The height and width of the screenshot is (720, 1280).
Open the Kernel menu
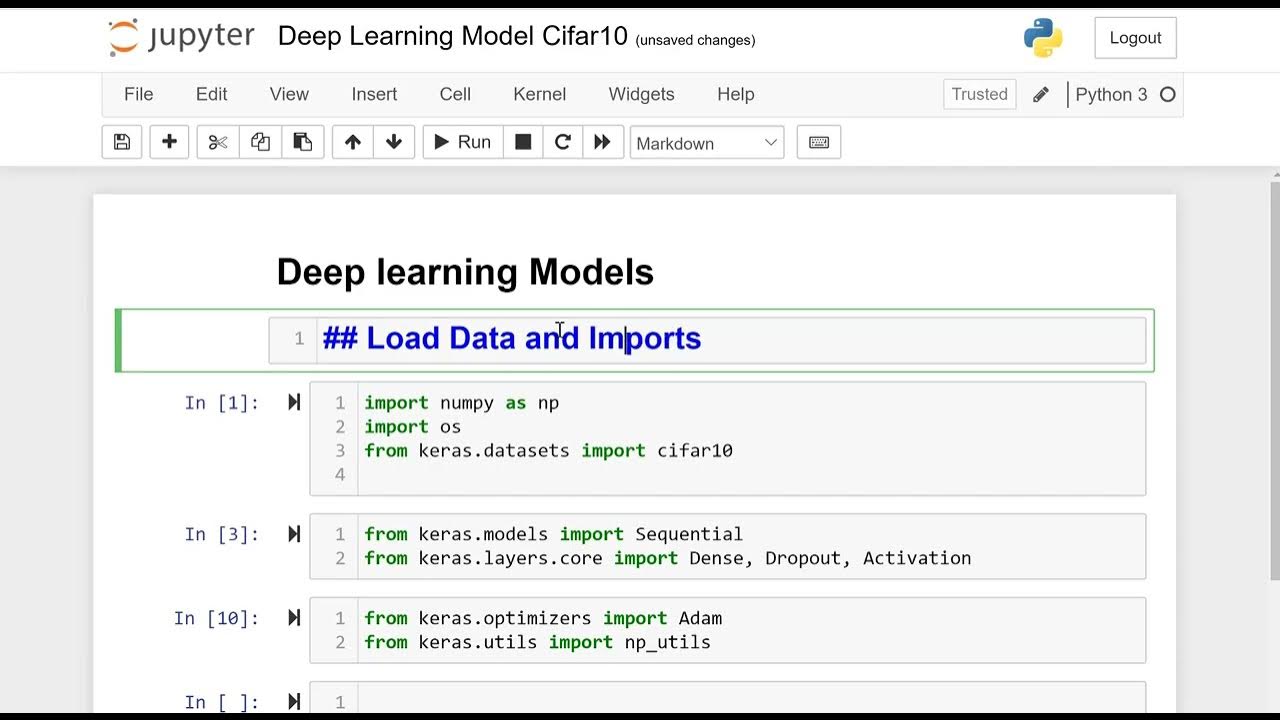point(540,94)
